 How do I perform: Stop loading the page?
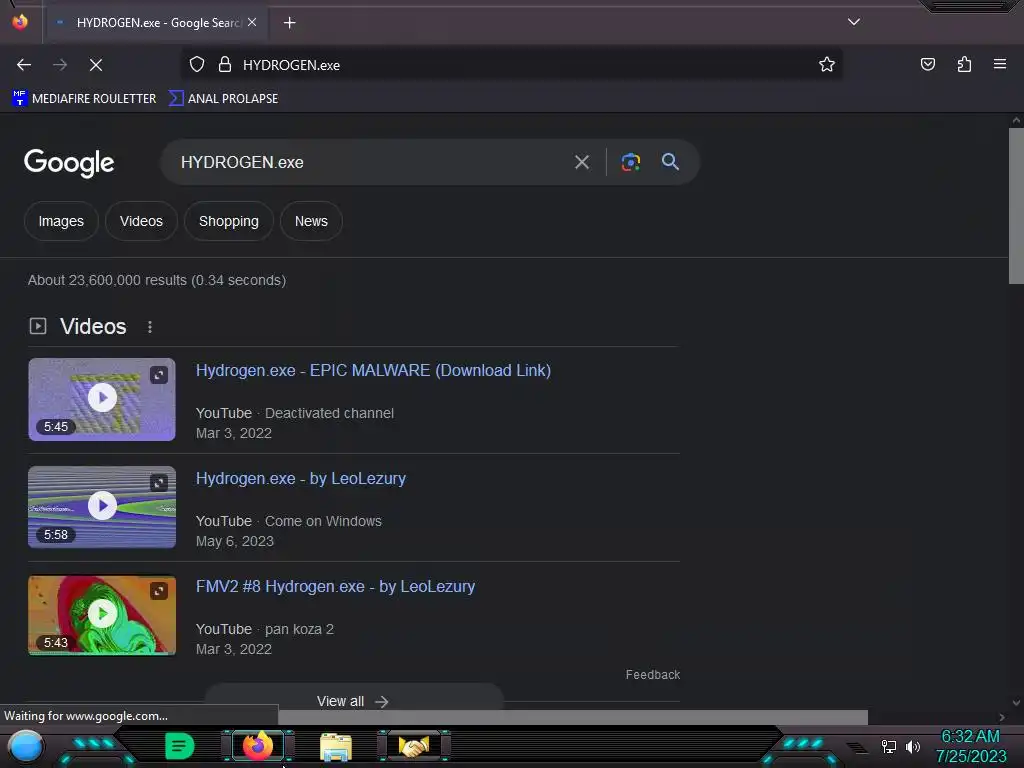tap(96, 65)
